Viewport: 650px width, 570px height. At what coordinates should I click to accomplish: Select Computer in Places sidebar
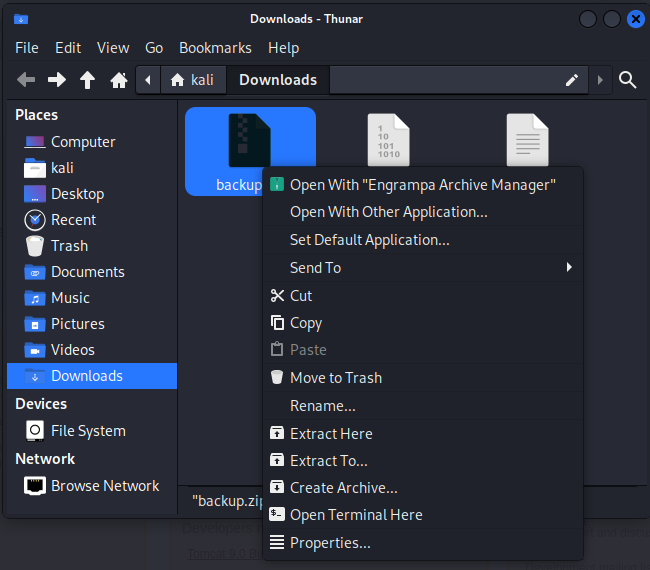(x=92, y=142)
